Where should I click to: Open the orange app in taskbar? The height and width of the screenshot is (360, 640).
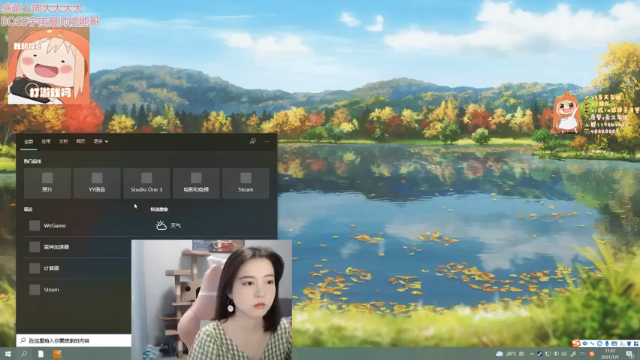[x=57, y=353]
